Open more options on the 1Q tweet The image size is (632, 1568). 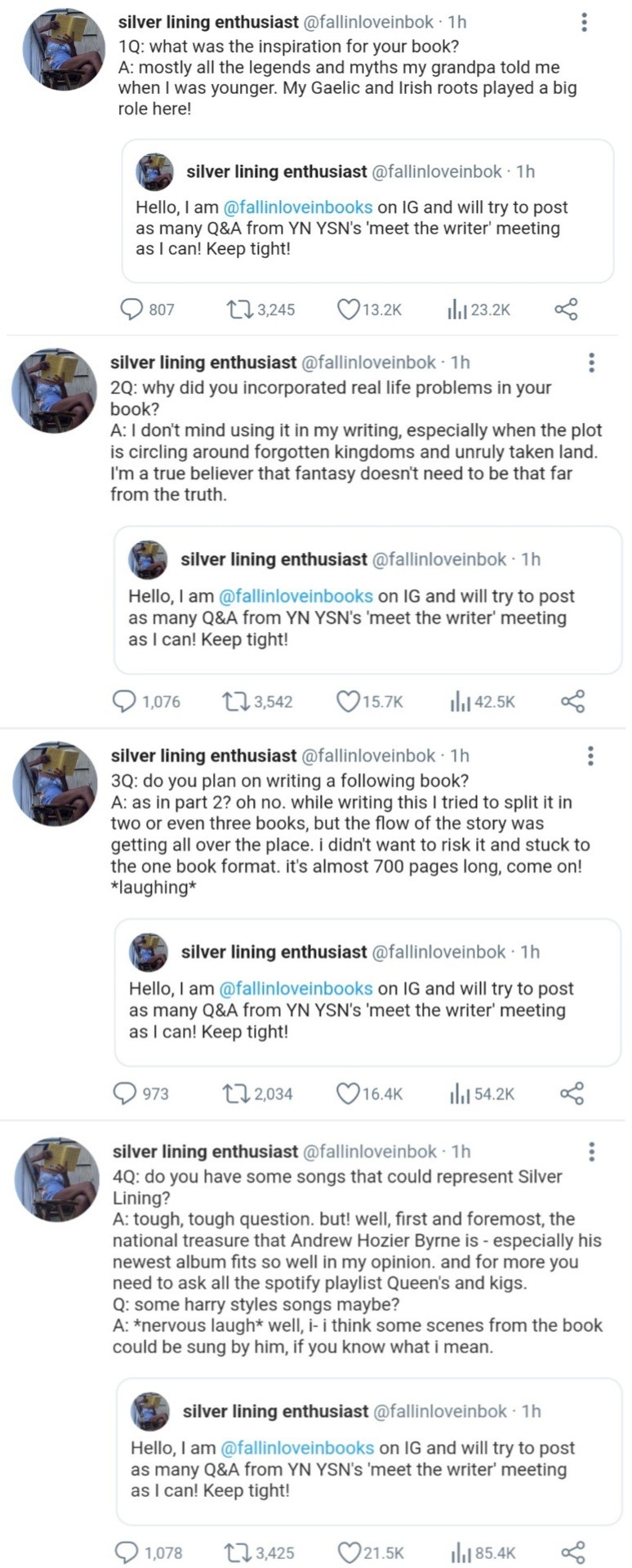pos(584,22)
